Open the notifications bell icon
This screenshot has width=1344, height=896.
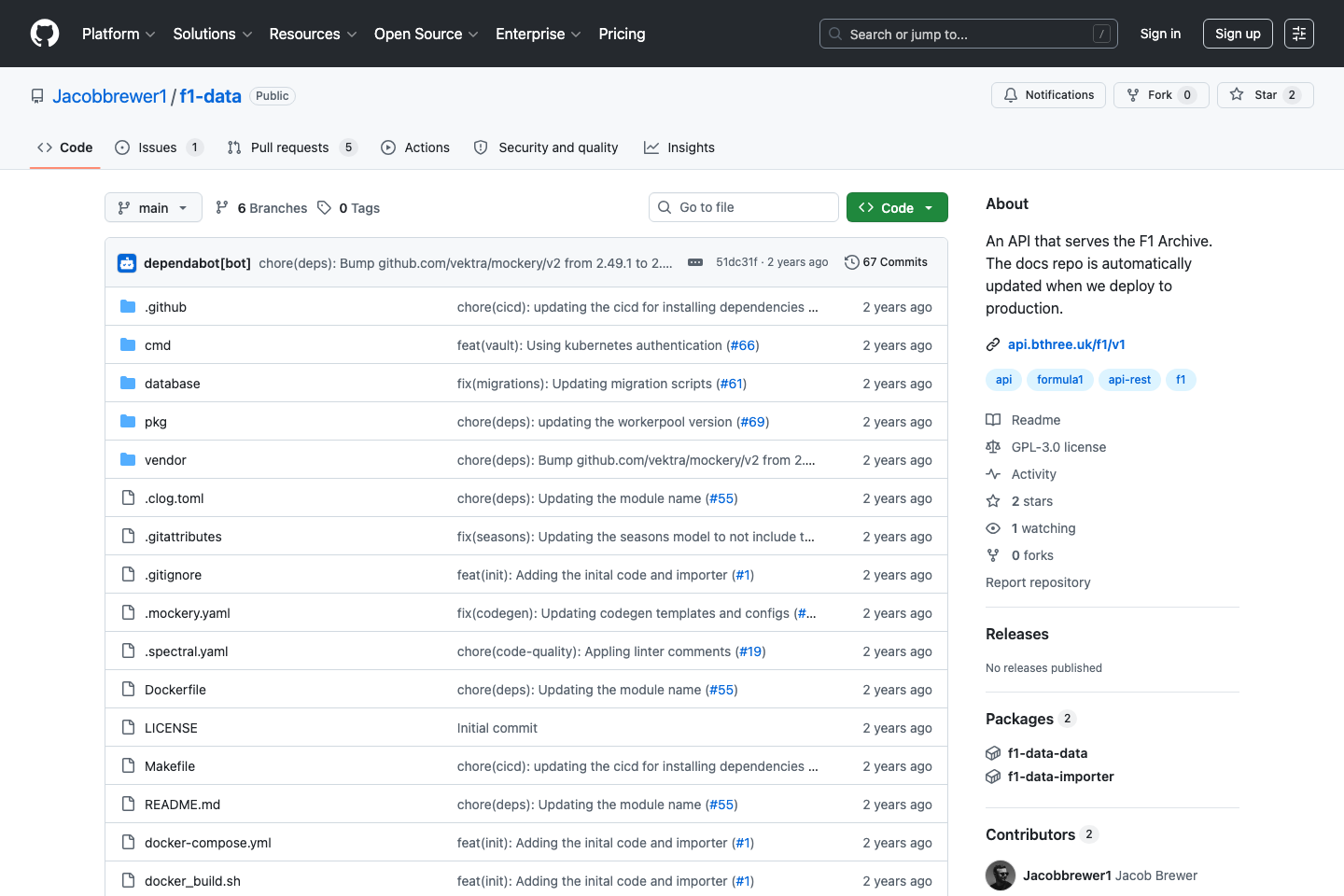click(1010, 94)
